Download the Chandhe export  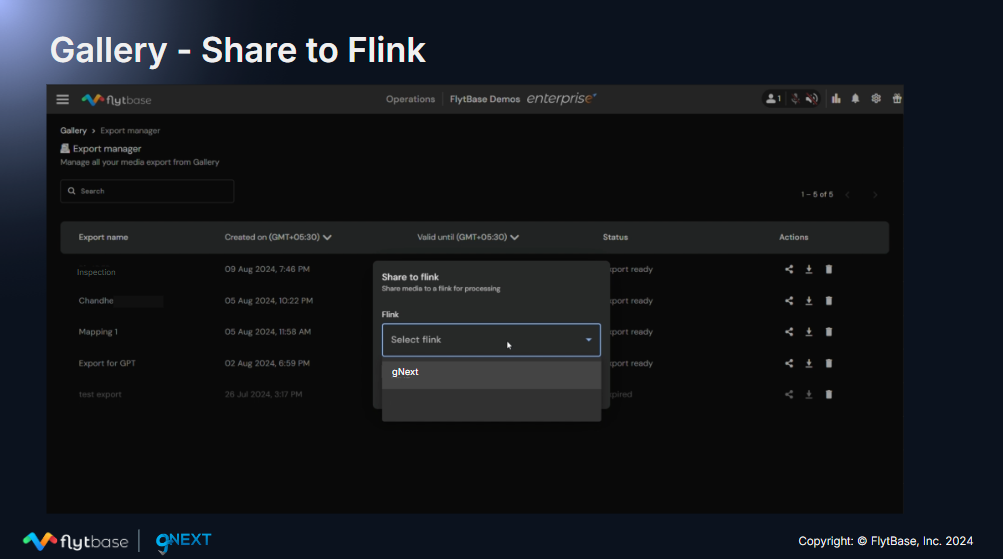(809, 301)
